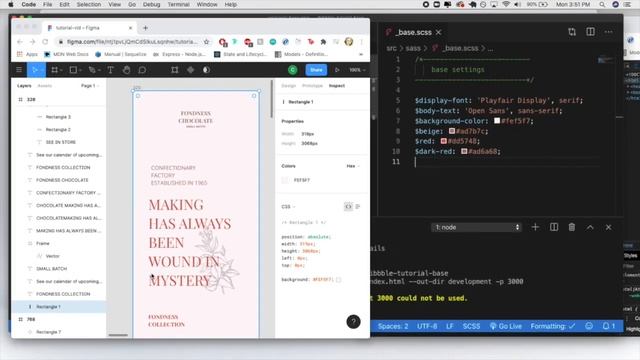Open the Page 1 dropdown in Figma
This screenshot has width=640, height=360.
pyautogui.click(x=90, y=86)
